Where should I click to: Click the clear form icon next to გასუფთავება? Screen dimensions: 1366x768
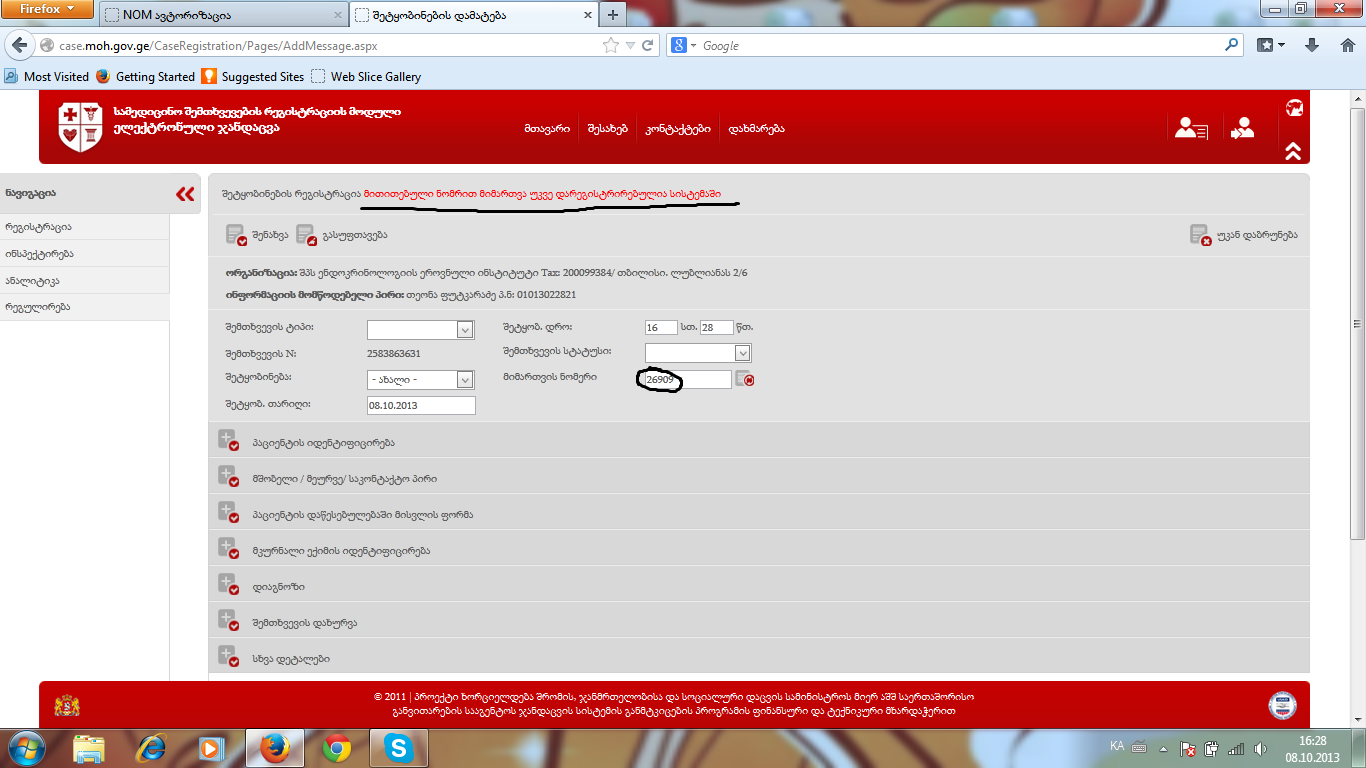306,235
